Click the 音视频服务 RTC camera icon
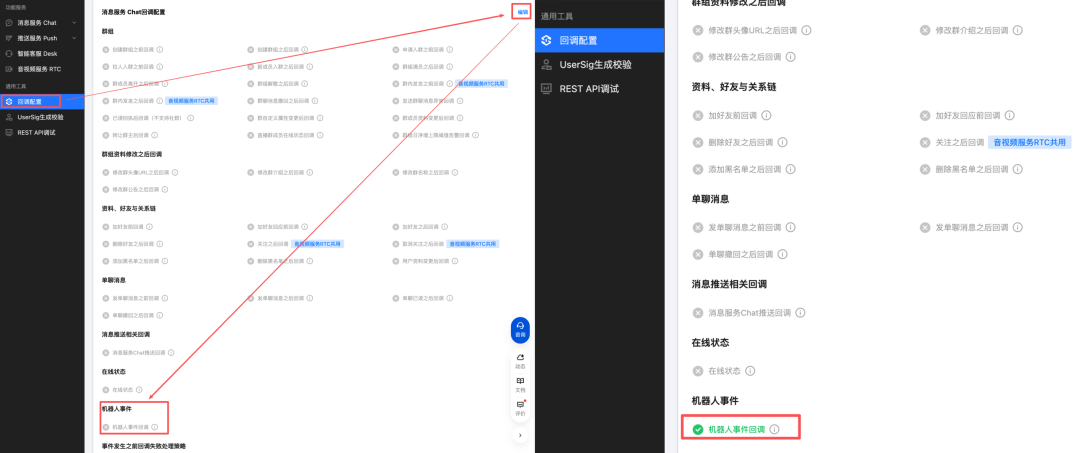Screen dimensions: 1080x453 point(9,68)
